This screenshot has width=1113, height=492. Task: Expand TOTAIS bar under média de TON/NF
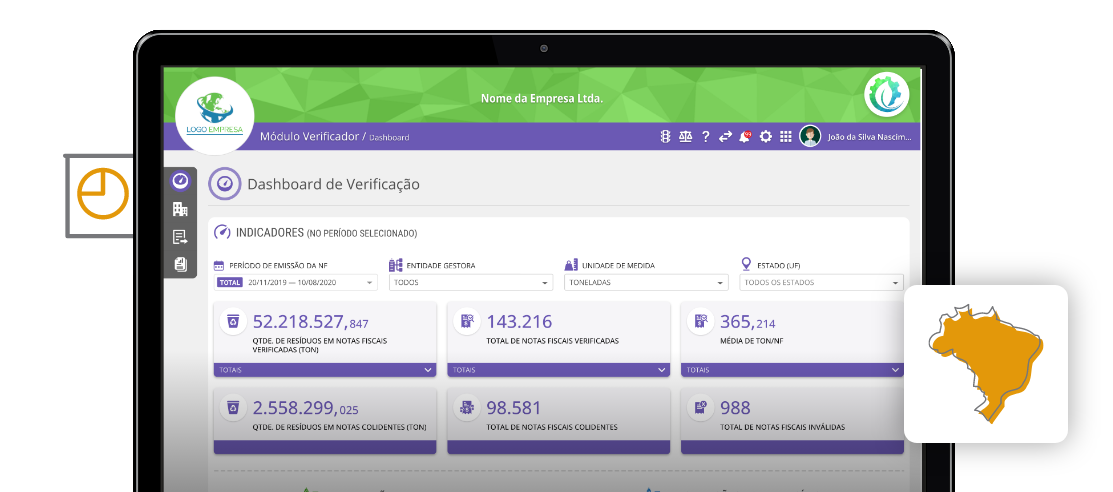point(792,370)
